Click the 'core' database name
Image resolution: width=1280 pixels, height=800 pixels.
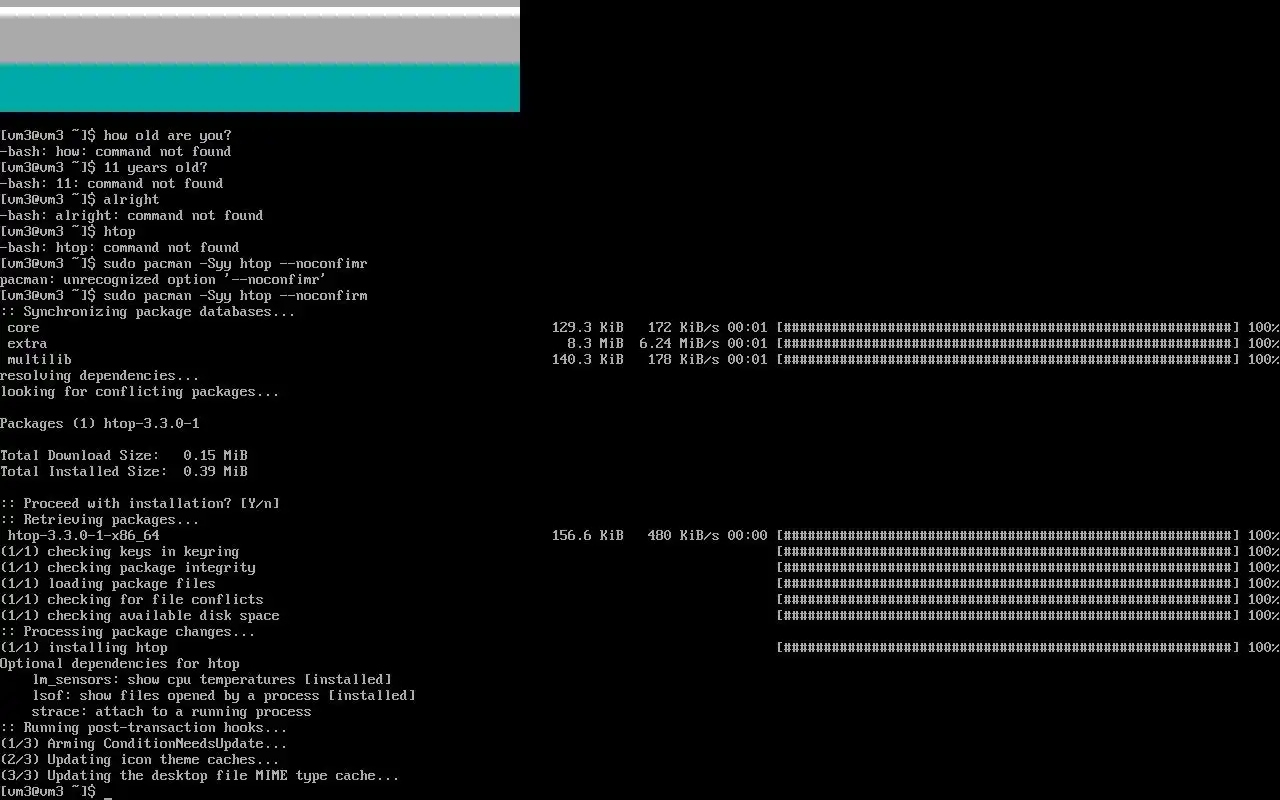pos(24,328)
